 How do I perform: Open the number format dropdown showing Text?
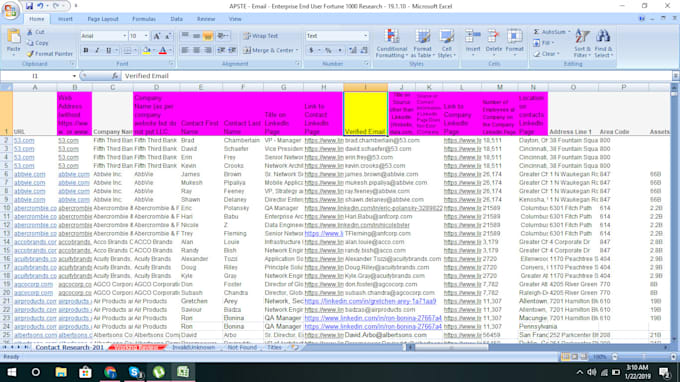tap(366, 36)
